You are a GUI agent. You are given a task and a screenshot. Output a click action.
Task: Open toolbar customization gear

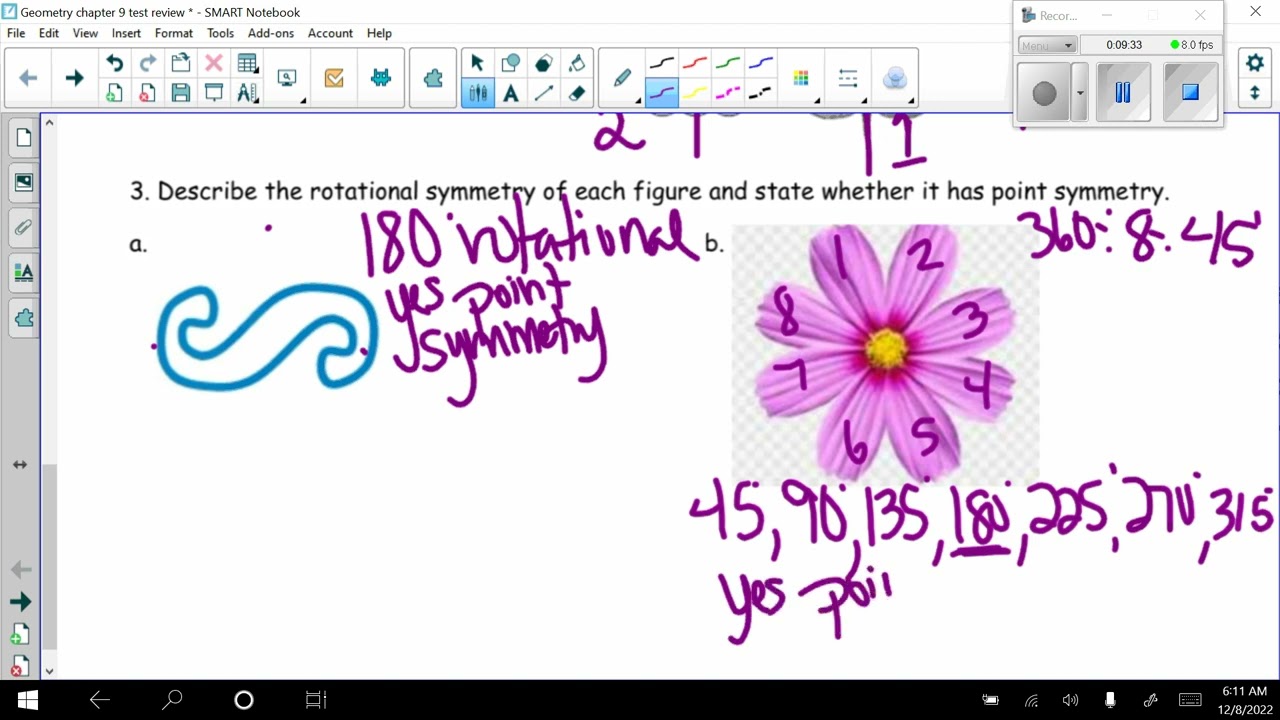[1255, 63]
